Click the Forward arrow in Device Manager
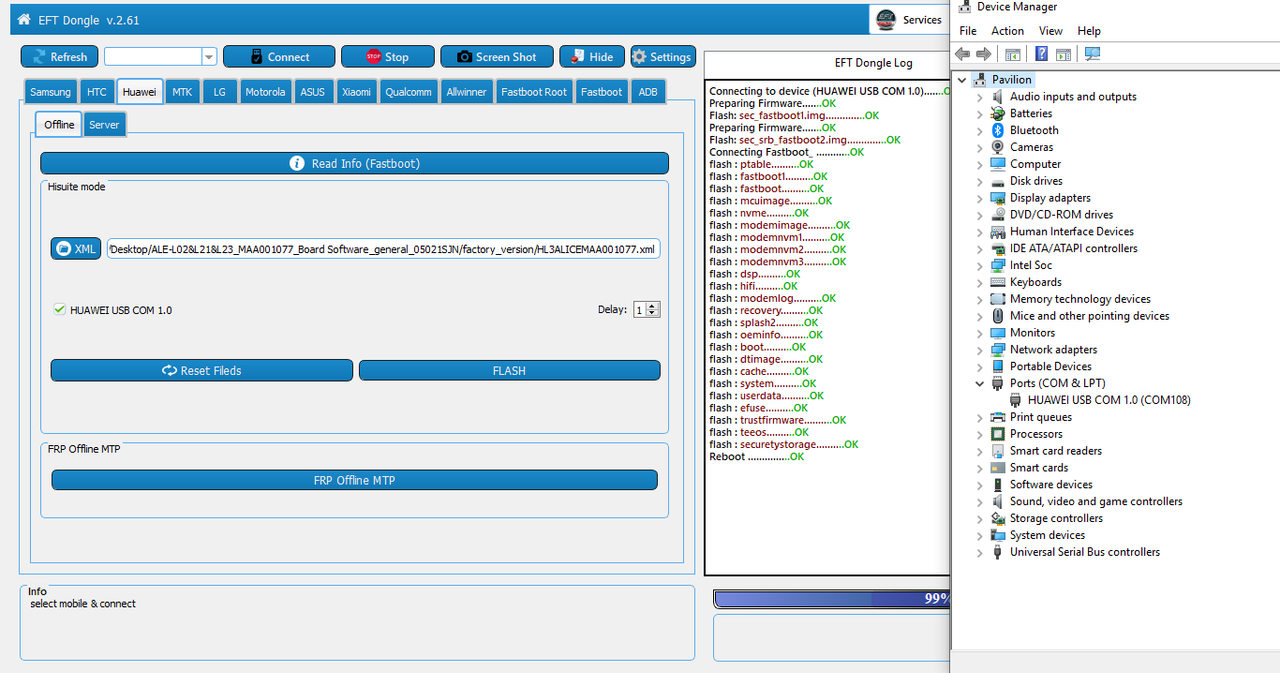 point(984,54)
